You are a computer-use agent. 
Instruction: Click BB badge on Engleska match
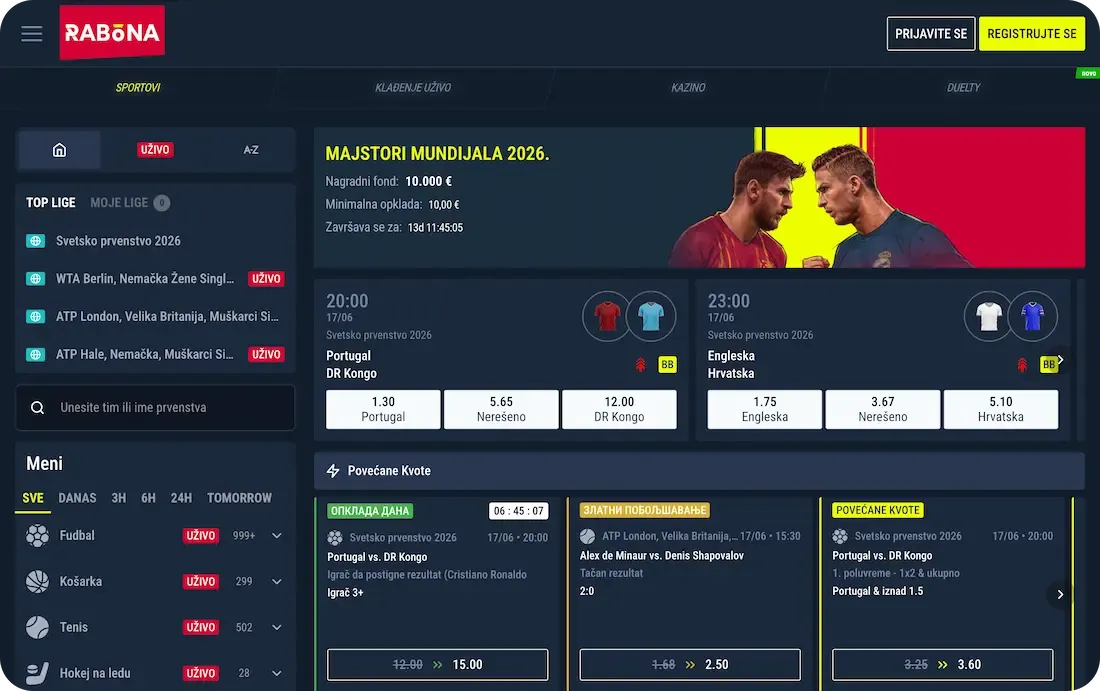click(1048, 365)
